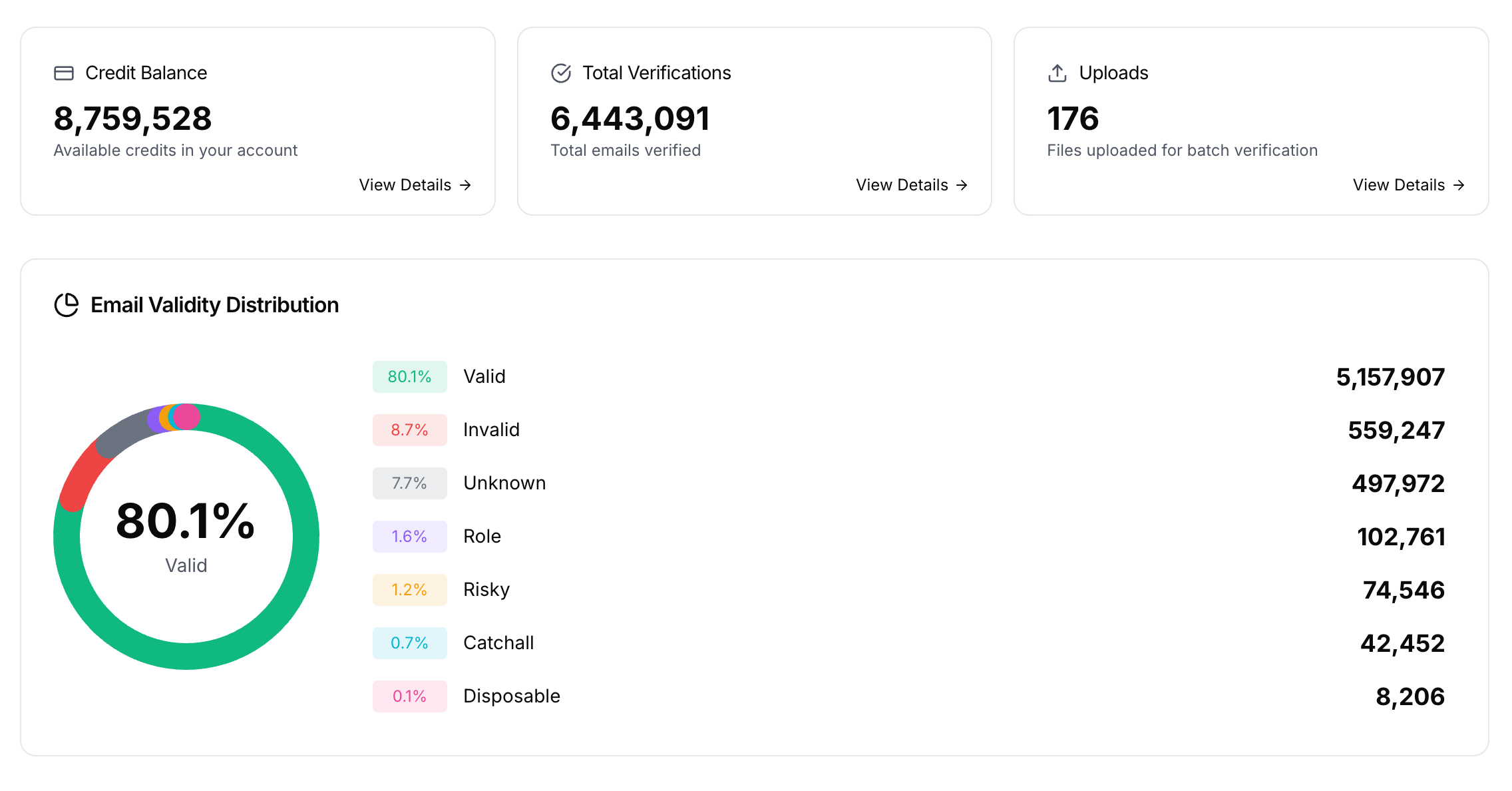
Task: Click the red 8.7% Invalid badge
Action: (x=409, y=430)
